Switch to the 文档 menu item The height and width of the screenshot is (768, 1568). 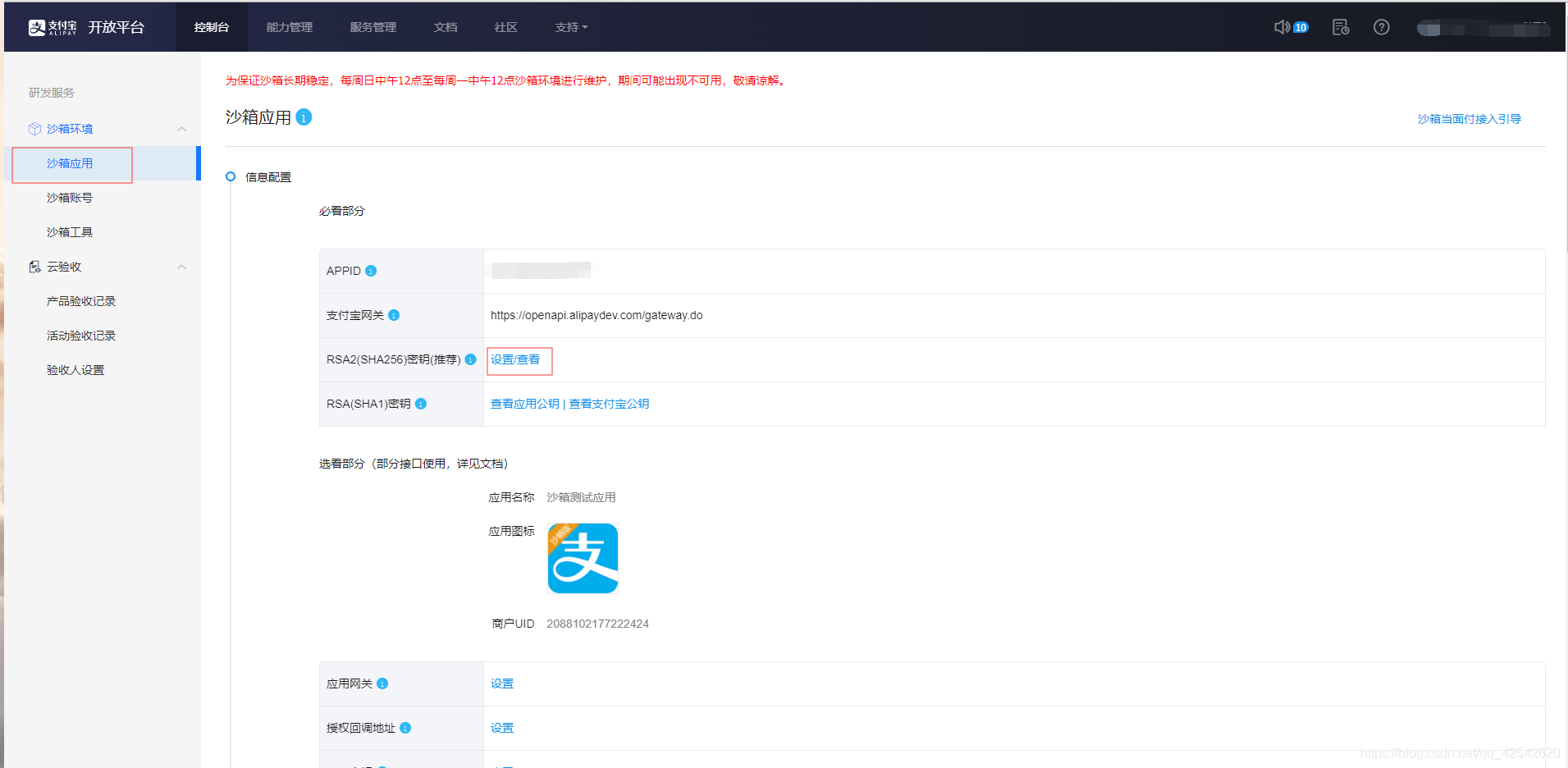[445, 26]
